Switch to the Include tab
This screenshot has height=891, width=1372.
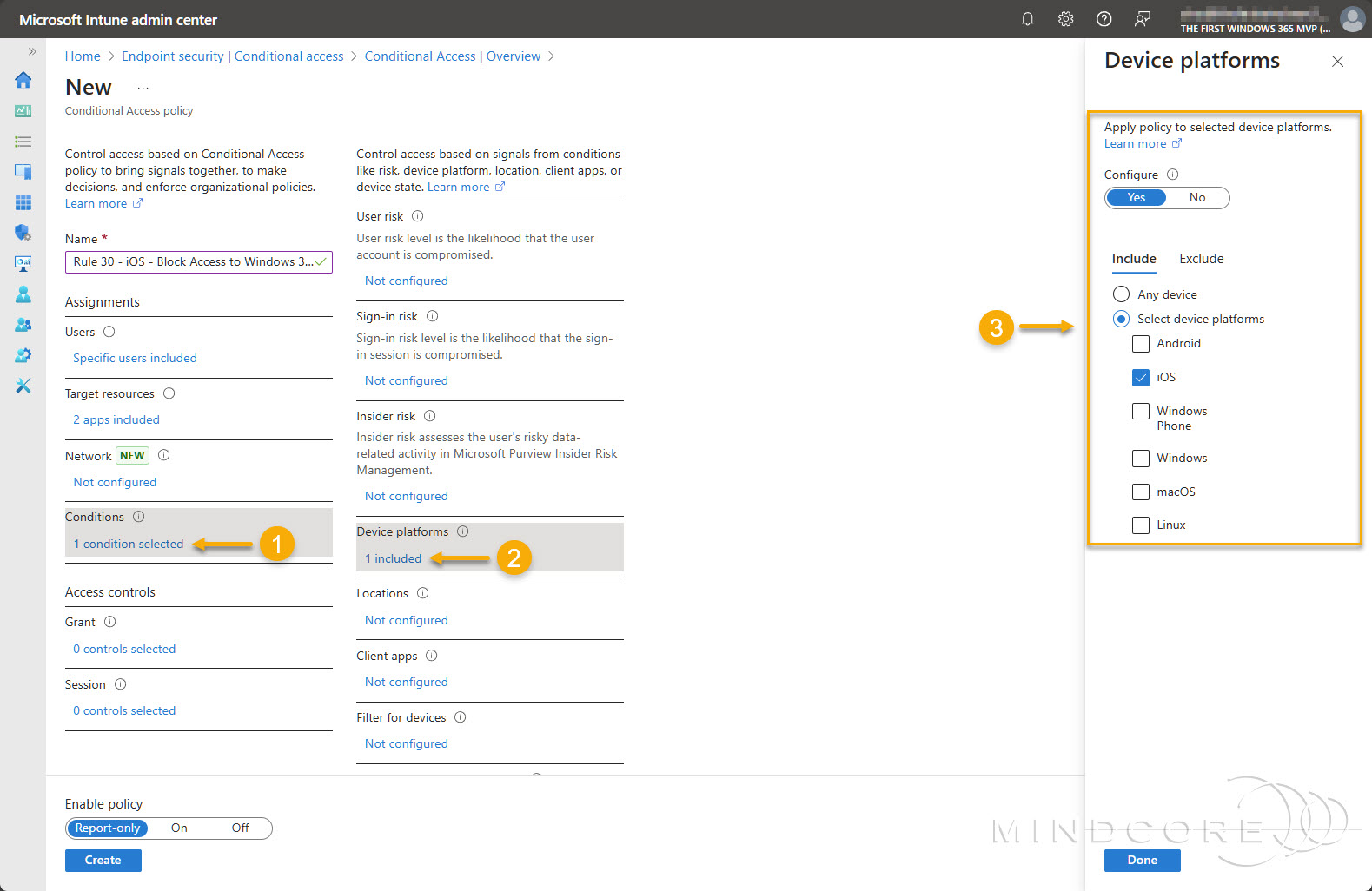click(x=1134, y=259)
